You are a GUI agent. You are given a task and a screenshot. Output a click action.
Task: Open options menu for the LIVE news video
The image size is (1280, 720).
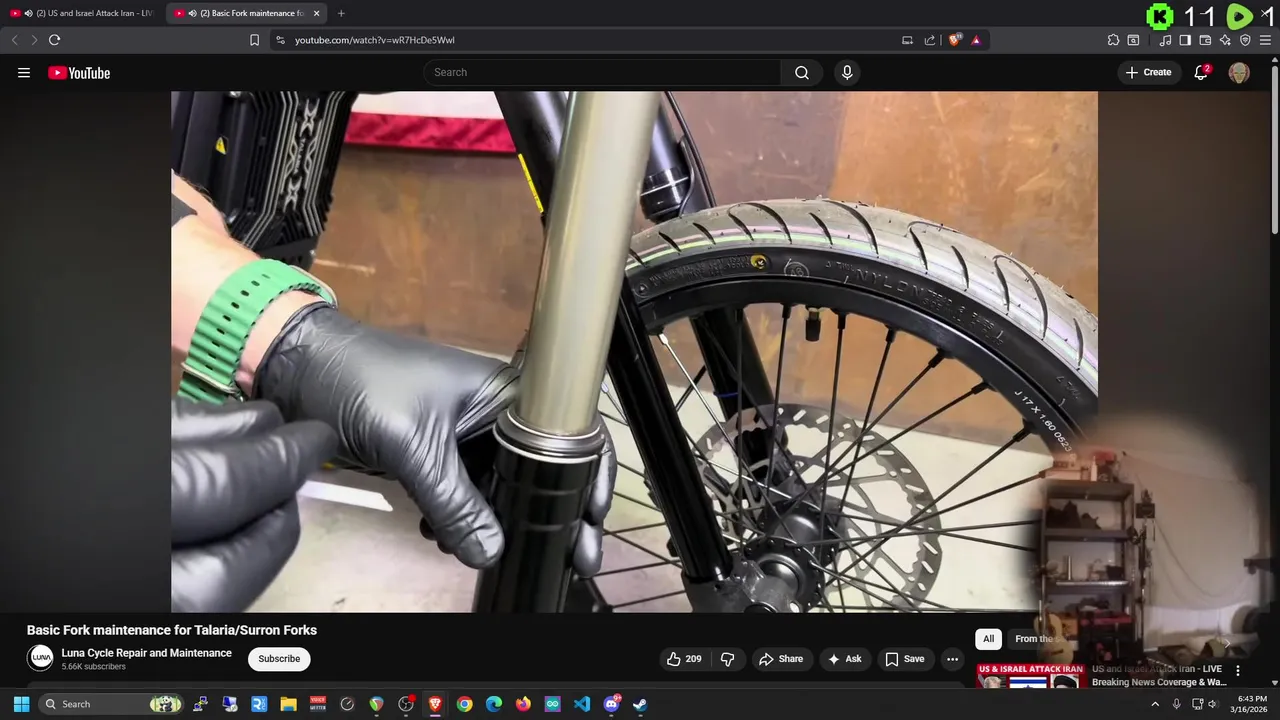click(x=1238, y=671)
